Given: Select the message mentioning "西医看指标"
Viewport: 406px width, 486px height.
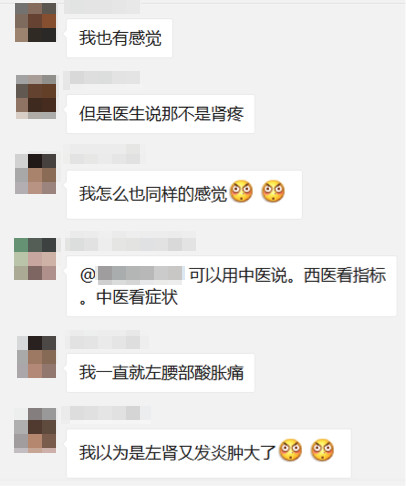Looking at the screenshot, I should [x=232, y=286].
